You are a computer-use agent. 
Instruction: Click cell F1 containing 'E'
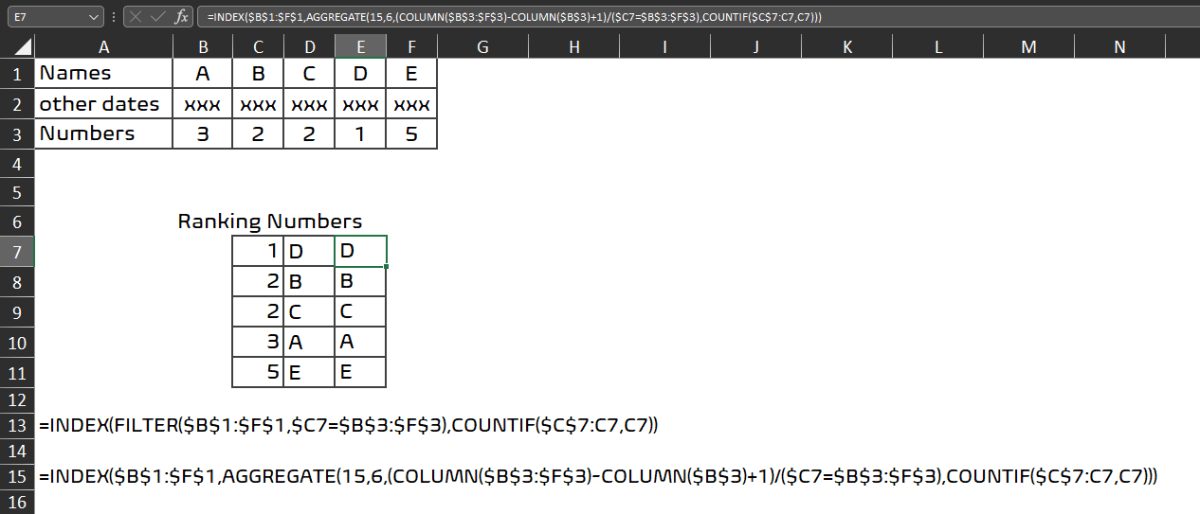[412, 73]
